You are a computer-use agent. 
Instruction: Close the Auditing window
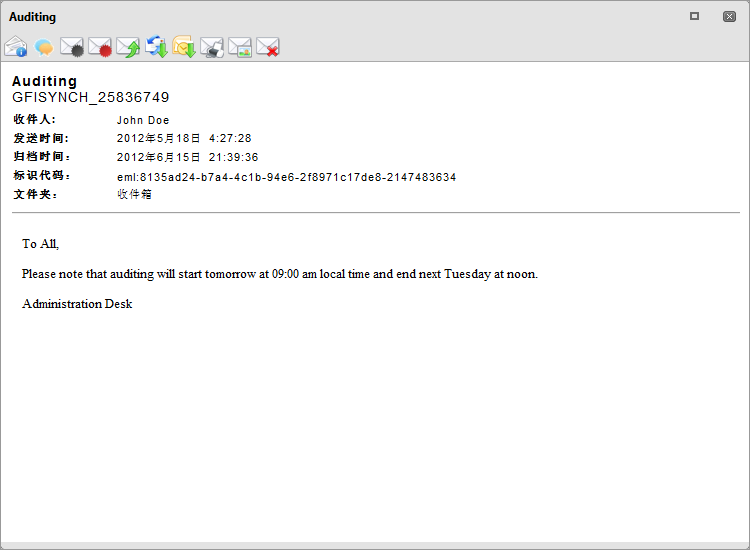tap(729, 16)
